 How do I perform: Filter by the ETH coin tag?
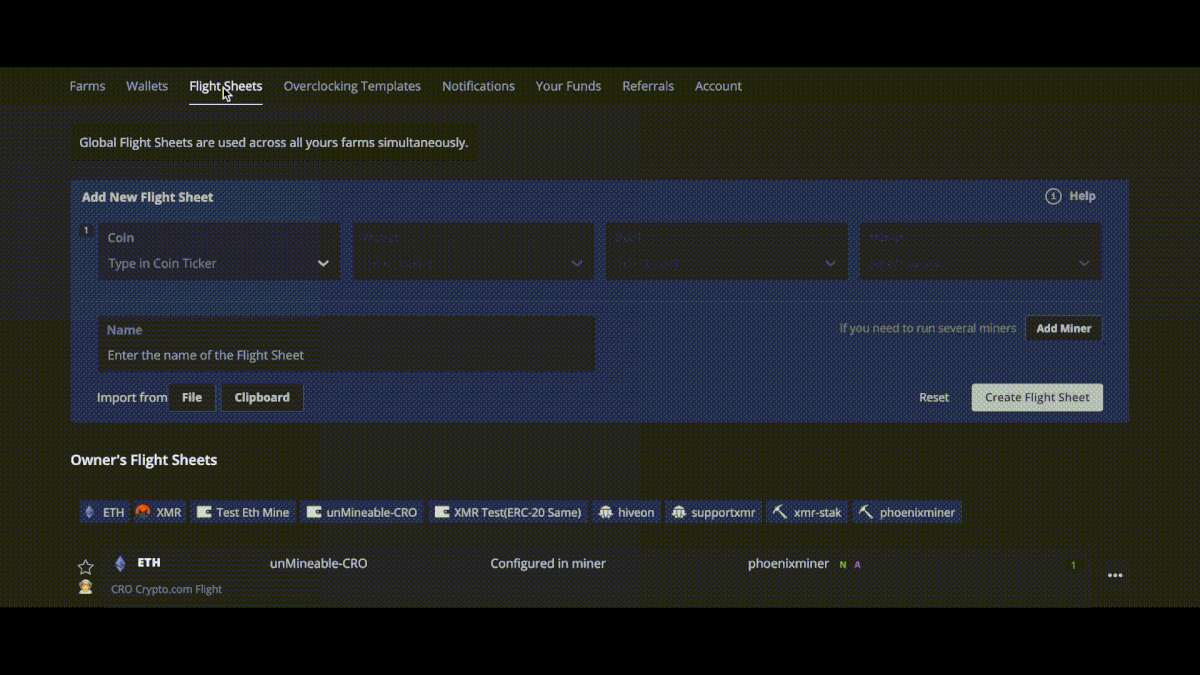(103, 512)
